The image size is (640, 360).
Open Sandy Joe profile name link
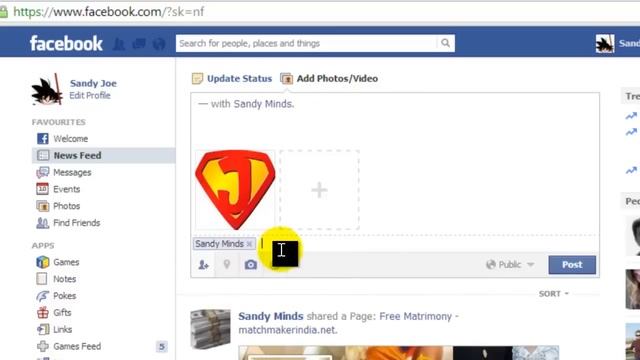(x=93, y=83)
